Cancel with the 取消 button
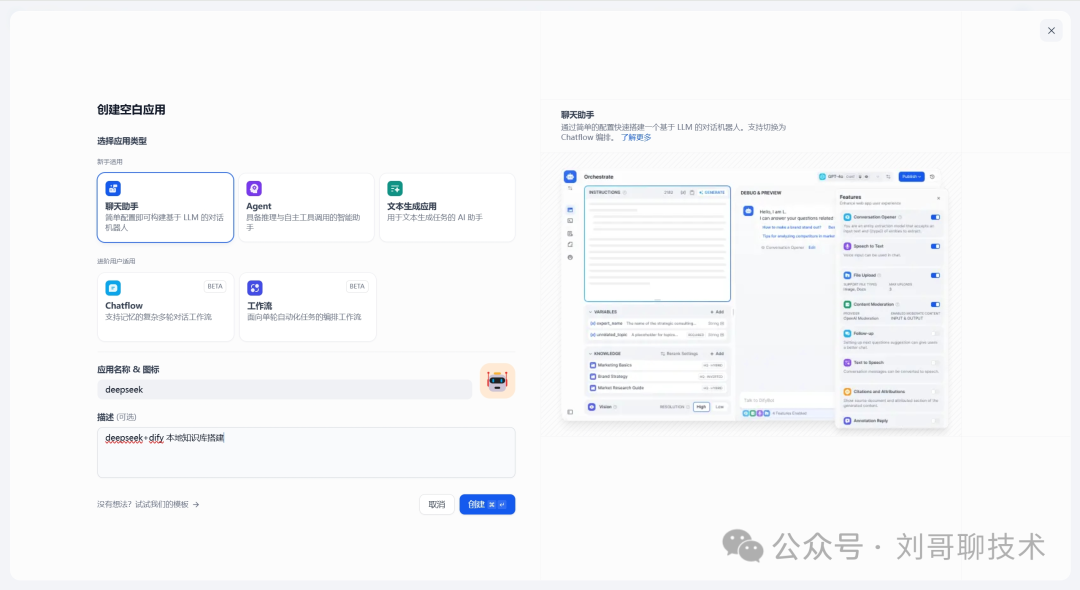 pos(437,505)
